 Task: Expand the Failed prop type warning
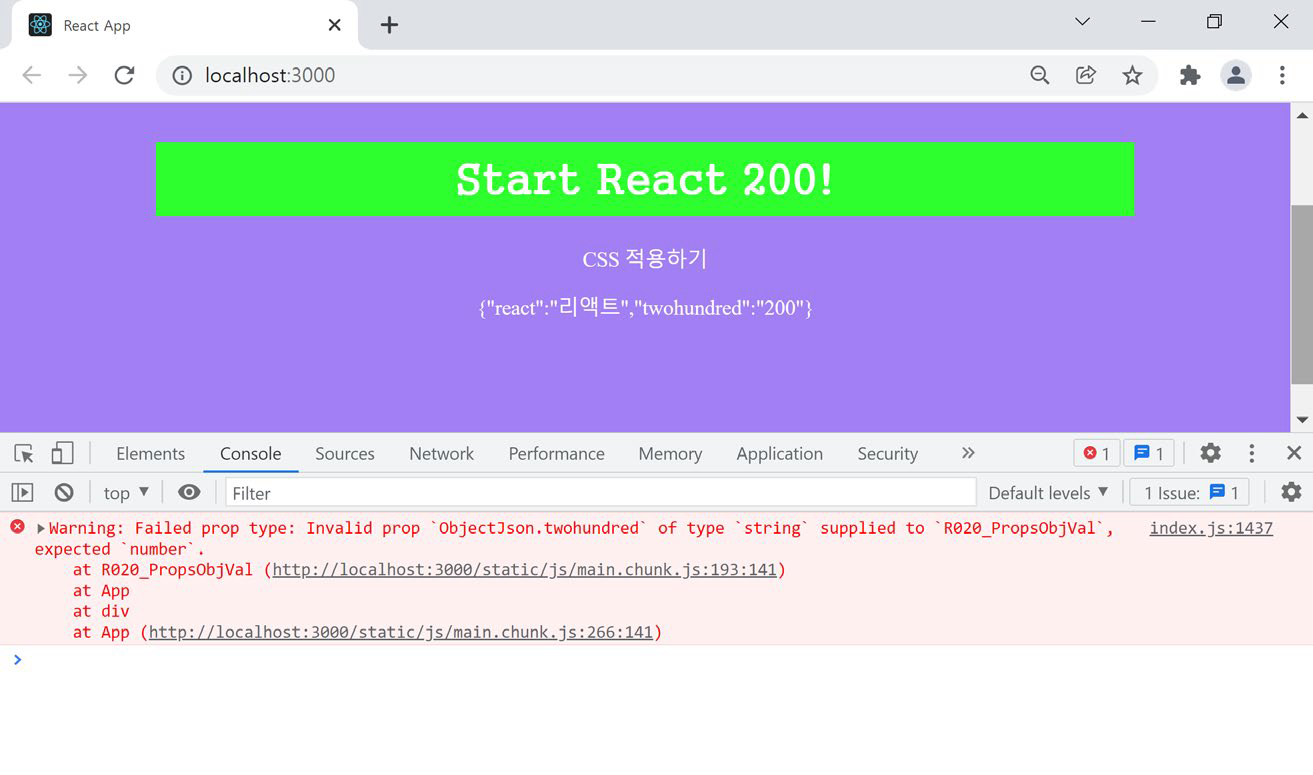click(x=41, y=528)
